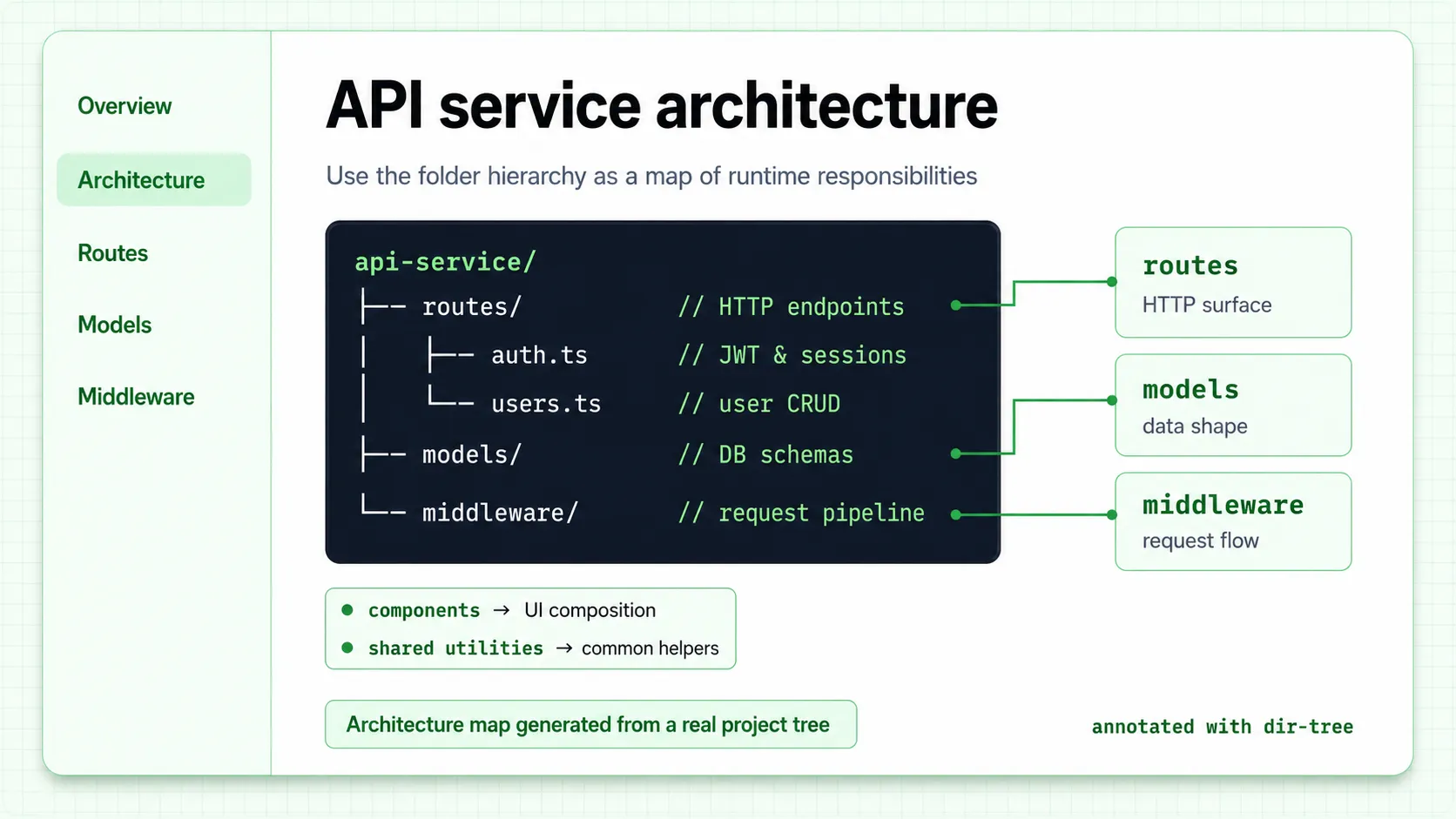Click the 'UI composition' text
1456x819 pixels.
tap(590, 610)
